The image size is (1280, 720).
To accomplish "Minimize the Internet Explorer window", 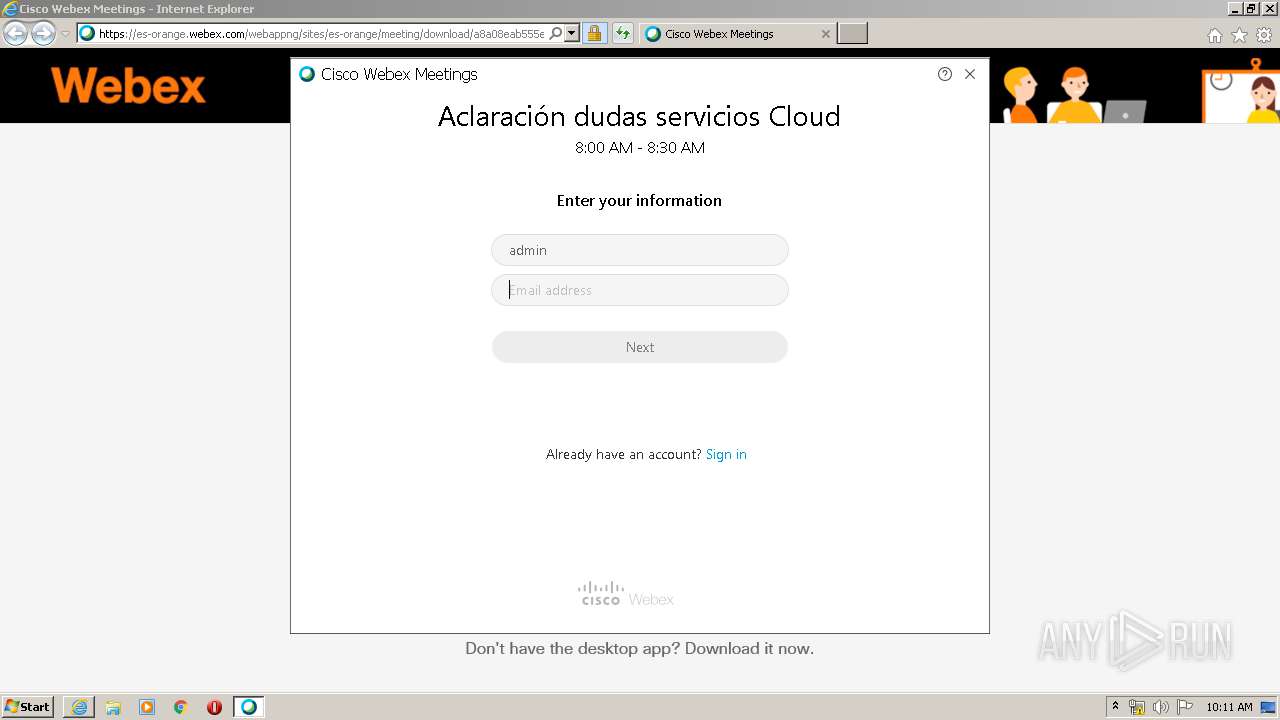I will point(1235,9).
